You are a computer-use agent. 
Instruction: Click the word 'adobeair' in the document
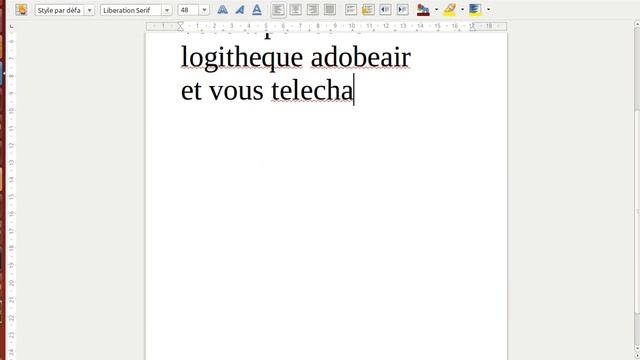point(361,57)
